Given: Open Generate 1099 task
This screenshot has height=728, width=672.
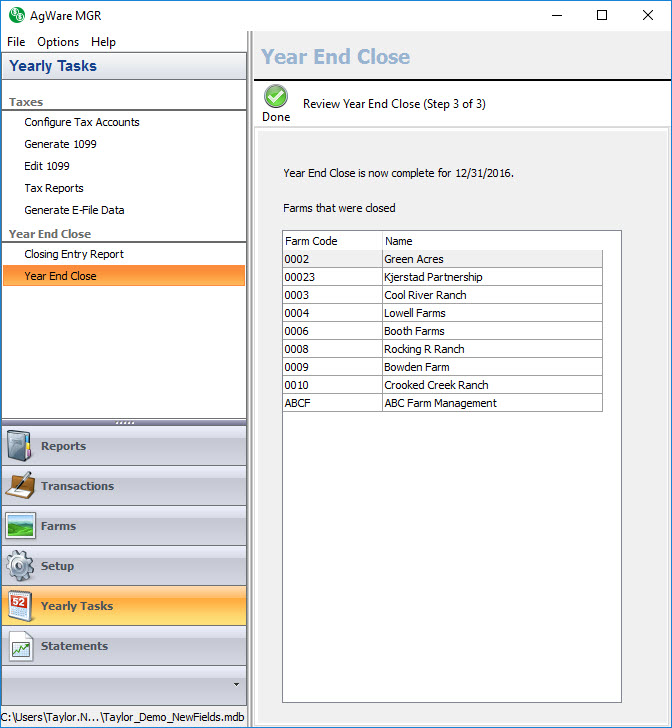Looking at the screenshot, I should click(x=60, y=144).
